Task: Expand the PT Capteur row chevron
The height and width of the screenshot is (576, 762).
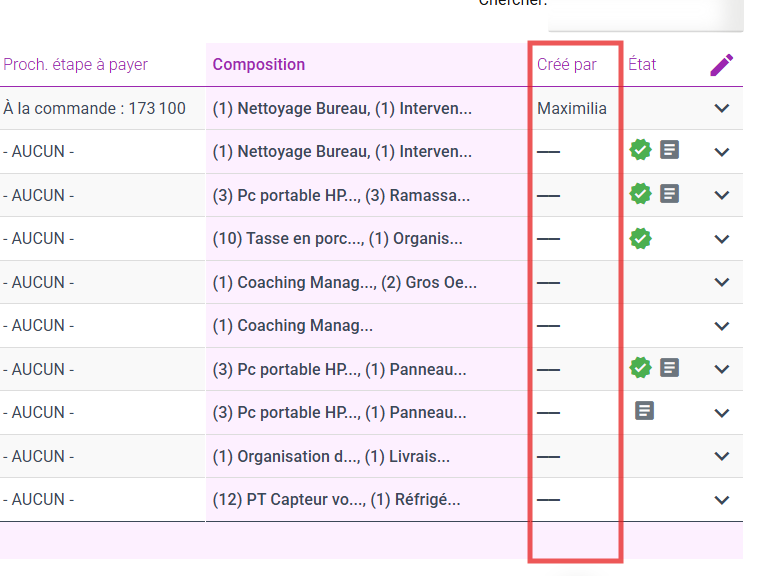Action: pos(722,500)
